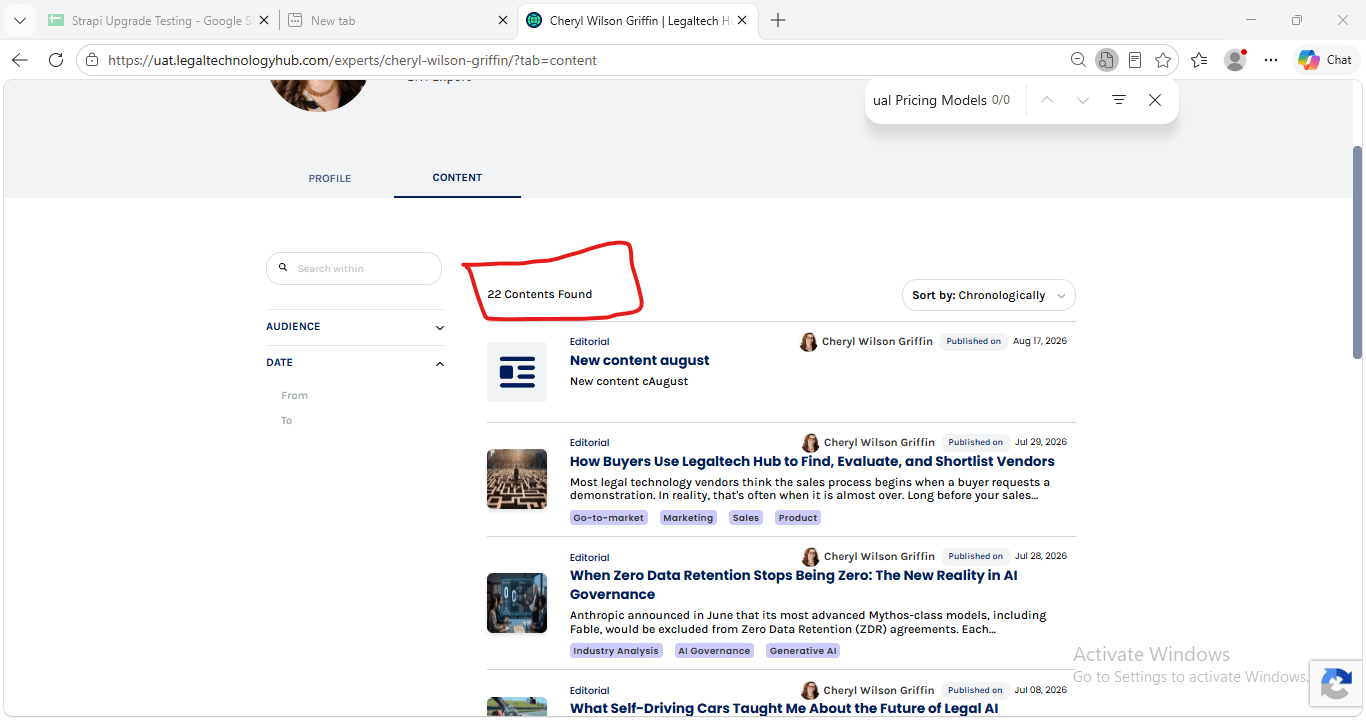Add page to favorites with star icon
Screen dimensions: 1366x720
tap(1163, 60)
